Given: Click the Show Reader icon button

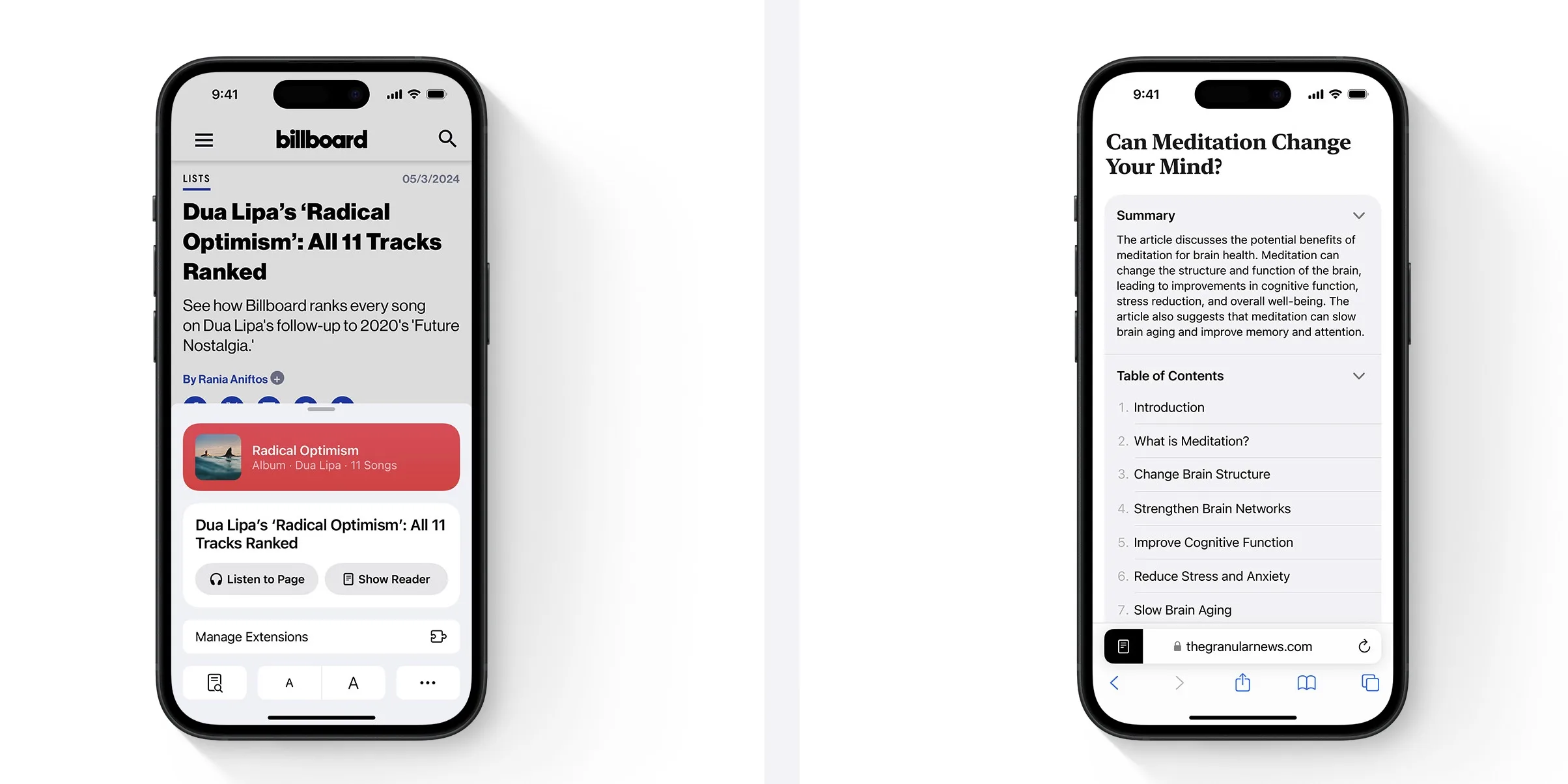Looking at the screenshot, I should pos(386,579).
